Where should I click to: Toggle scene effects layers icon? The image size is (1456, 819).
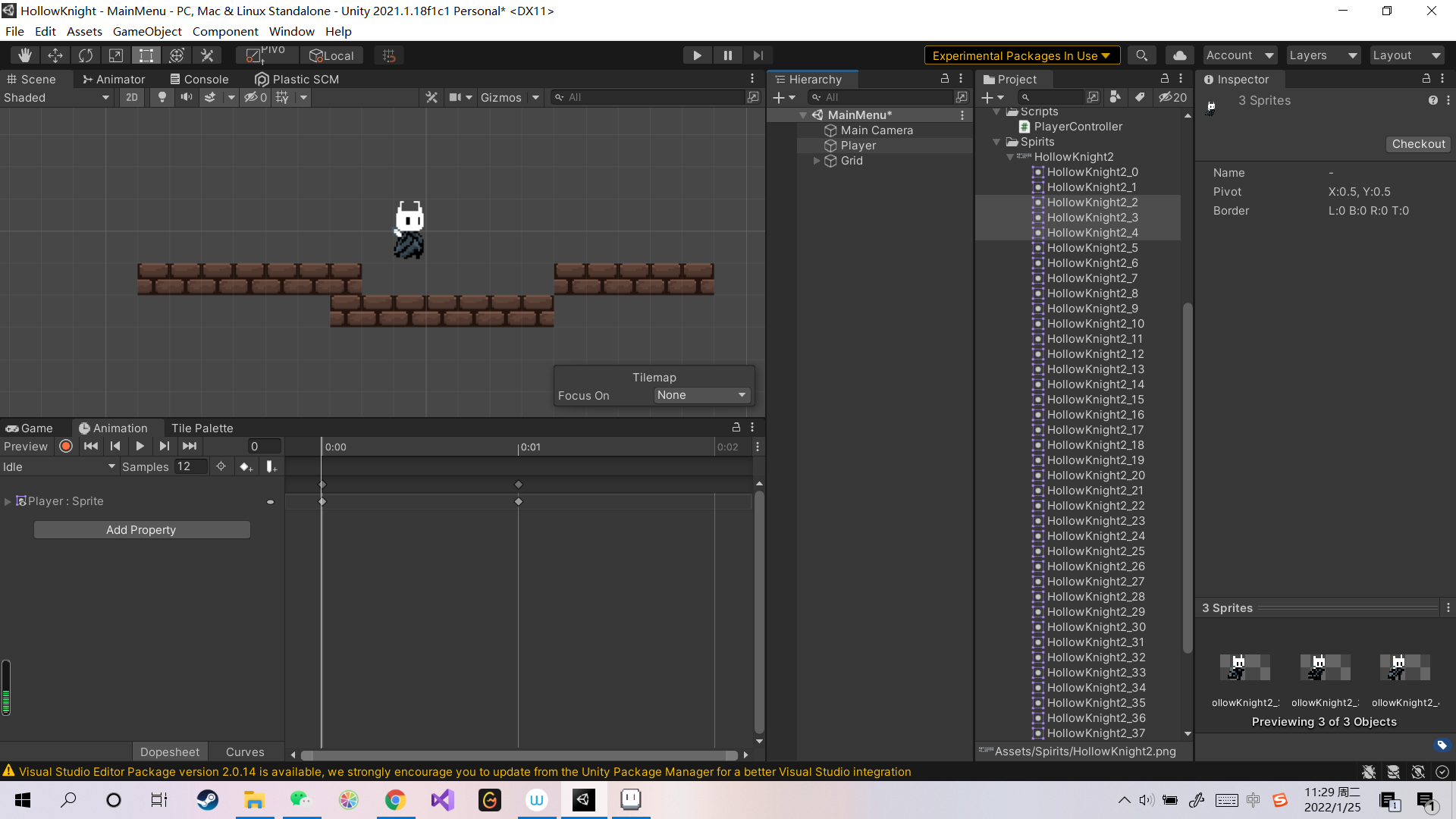pos(210,97)
